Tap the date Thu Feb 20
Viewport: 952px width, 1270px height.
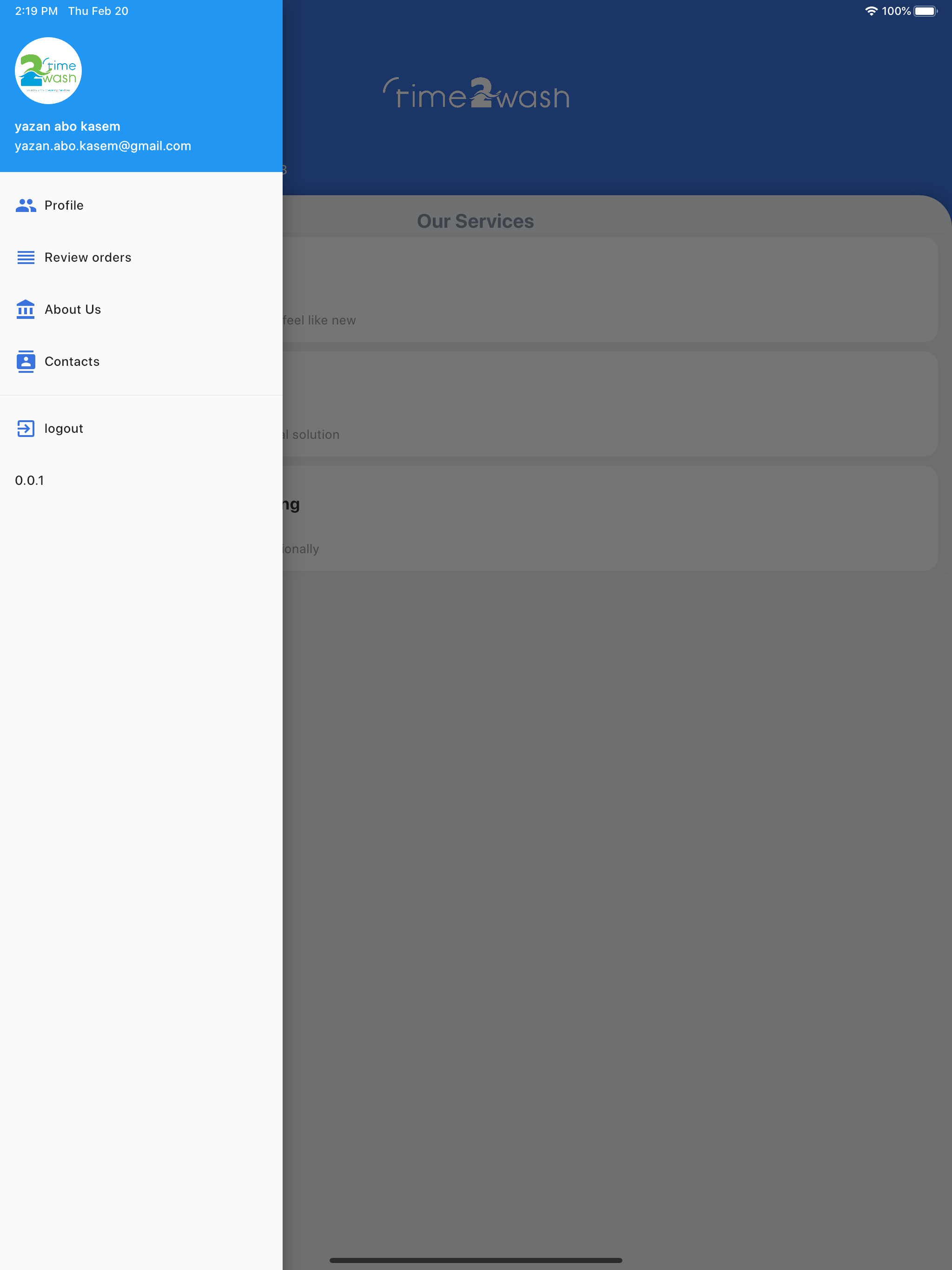pyautogui.click(x=98, y=11)
